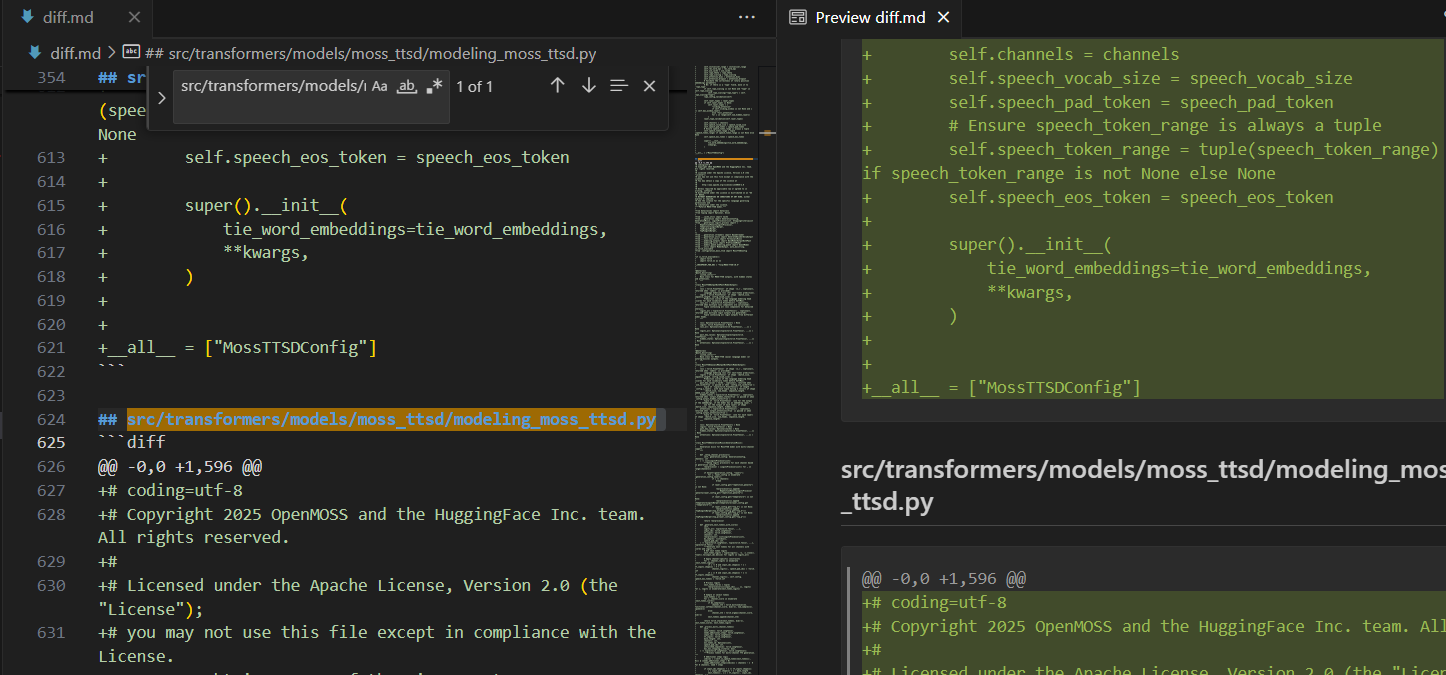Click "# Ensure speech_token_range" comment in preview

(x=1165, y=125)
